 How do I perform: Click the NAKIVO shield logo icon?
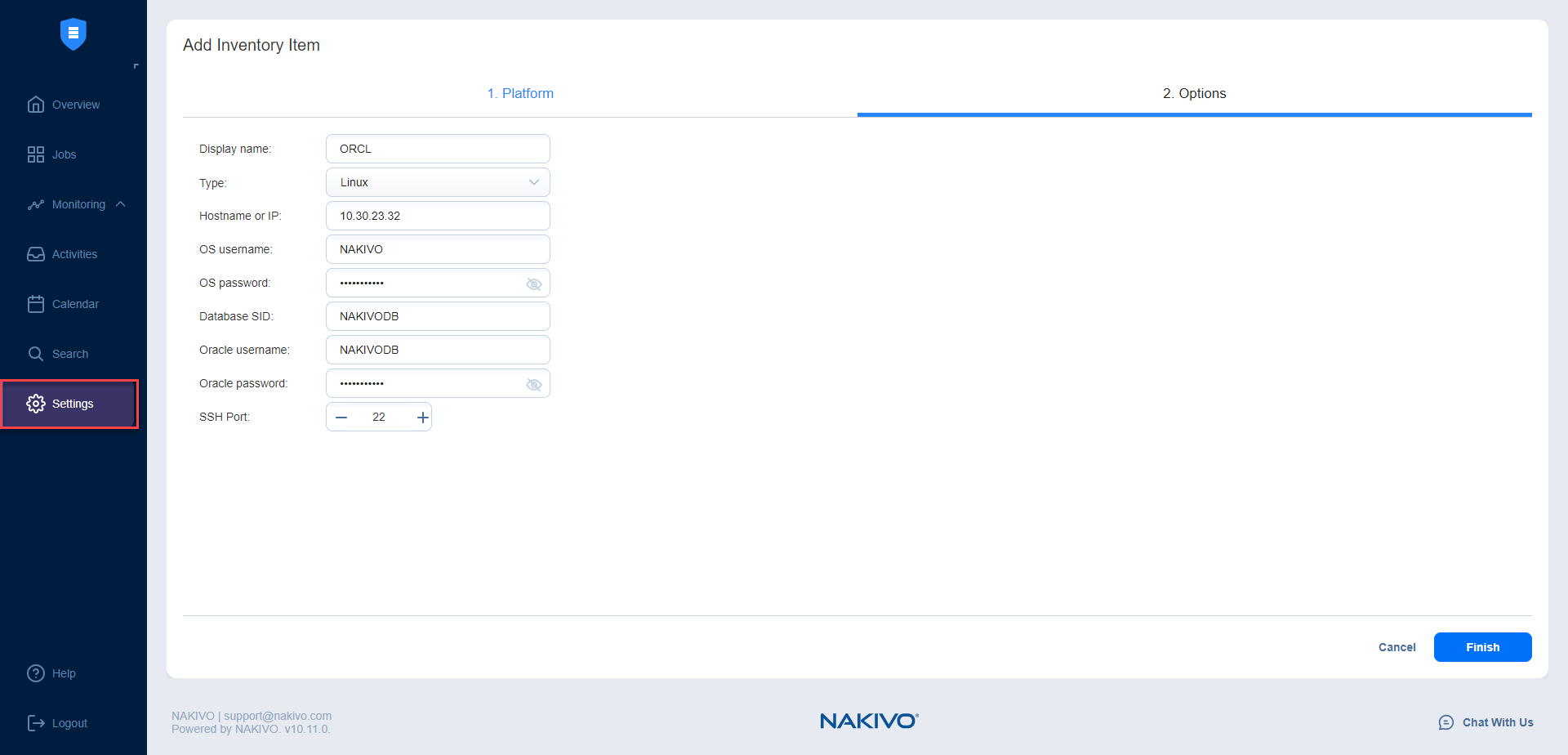pyautogui.click(x=73, y=34)
